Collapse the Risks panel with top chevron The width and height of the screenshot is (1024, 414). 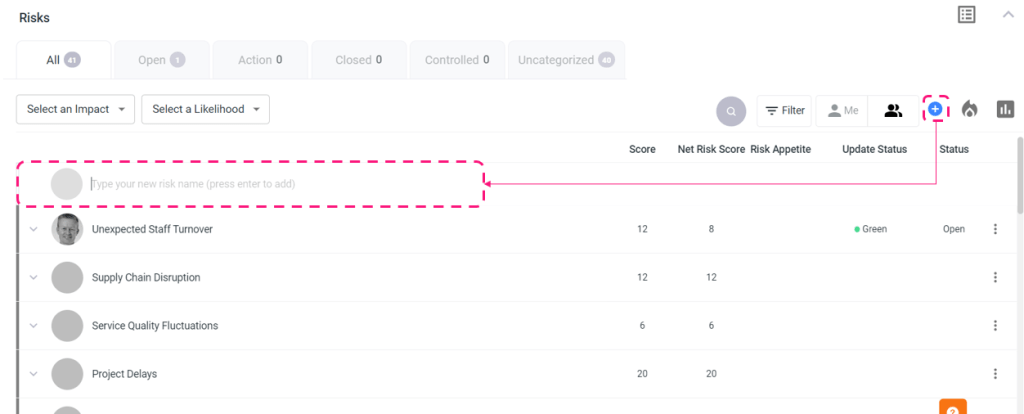coord(1008,14)
